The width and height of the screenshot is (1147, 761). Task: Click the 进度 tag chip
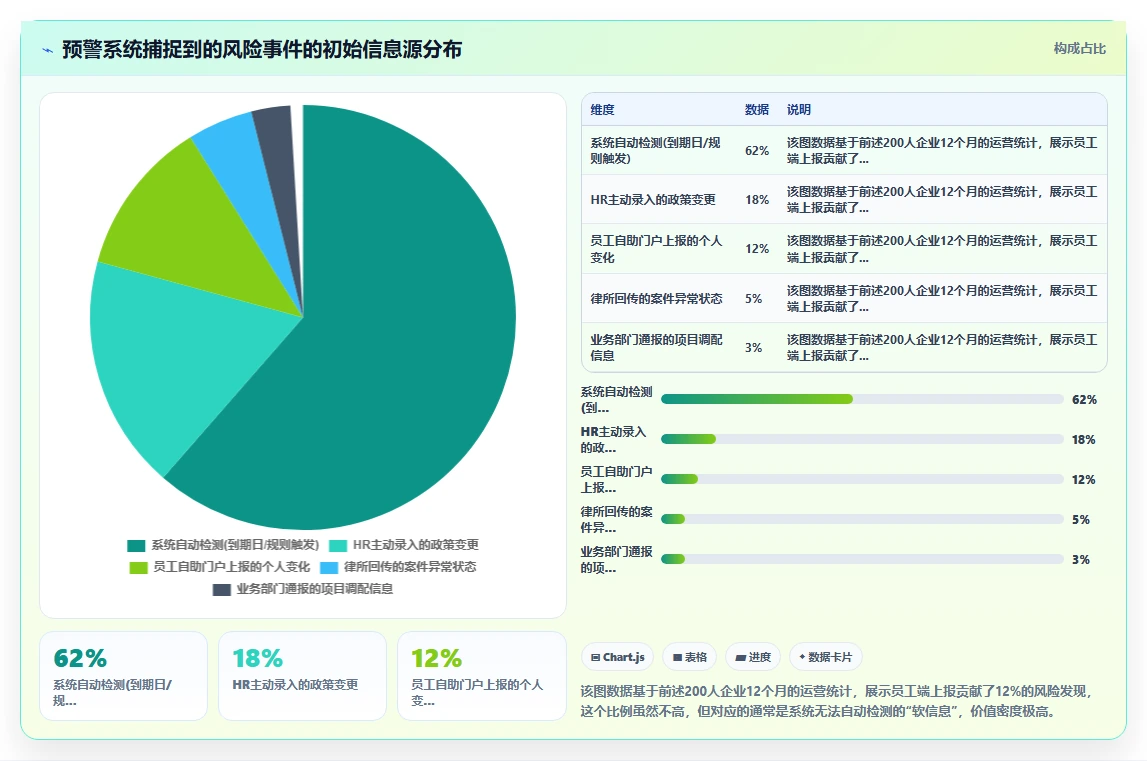[x=753, y=657]
